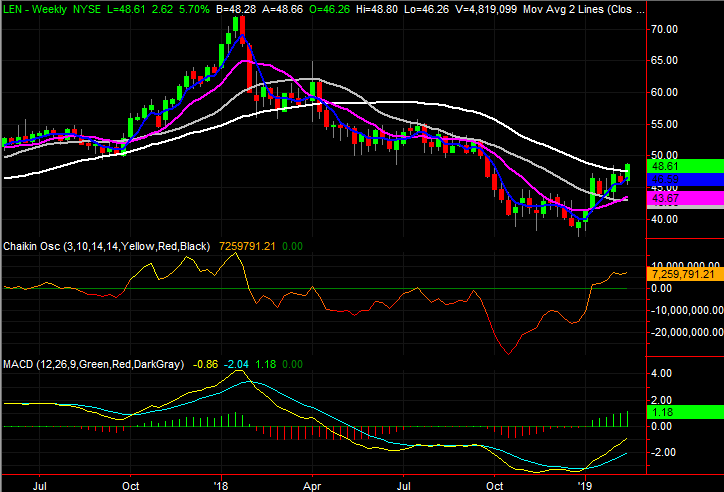Click the '18 marker on time axis

point(220,483)
